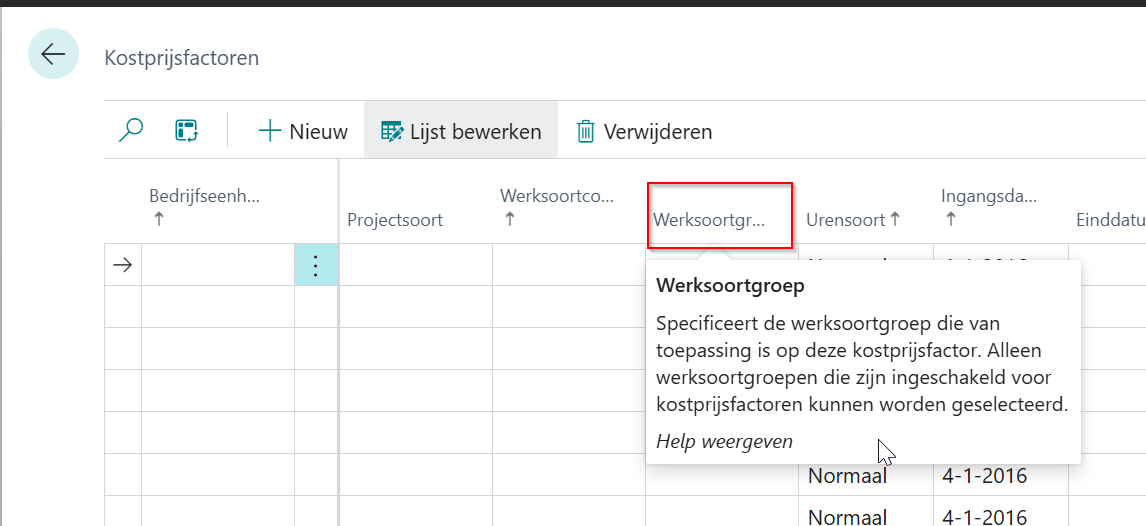Open the search magnifier icon
The height and width of the screenshot is (526, 1146).
[131, 131]
